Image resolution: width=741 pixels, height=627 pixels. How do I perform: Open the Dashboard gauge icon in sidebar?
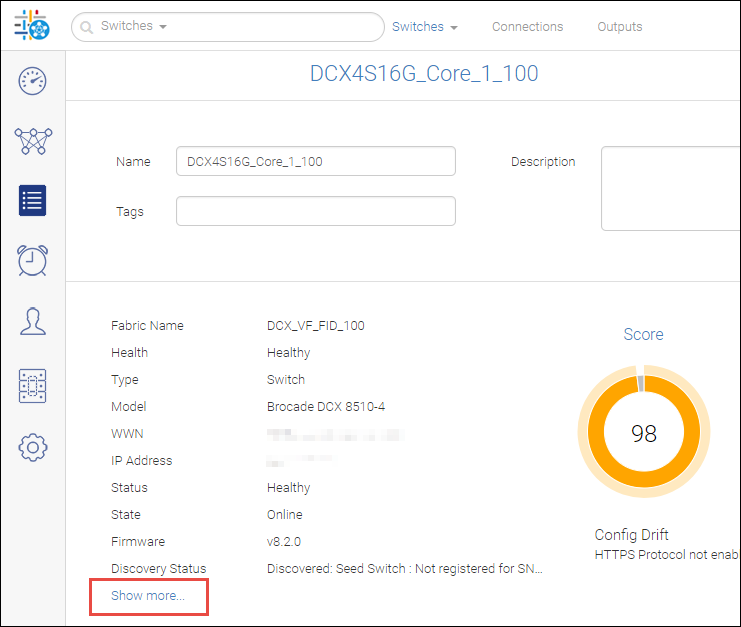click(x=33, y=81)
